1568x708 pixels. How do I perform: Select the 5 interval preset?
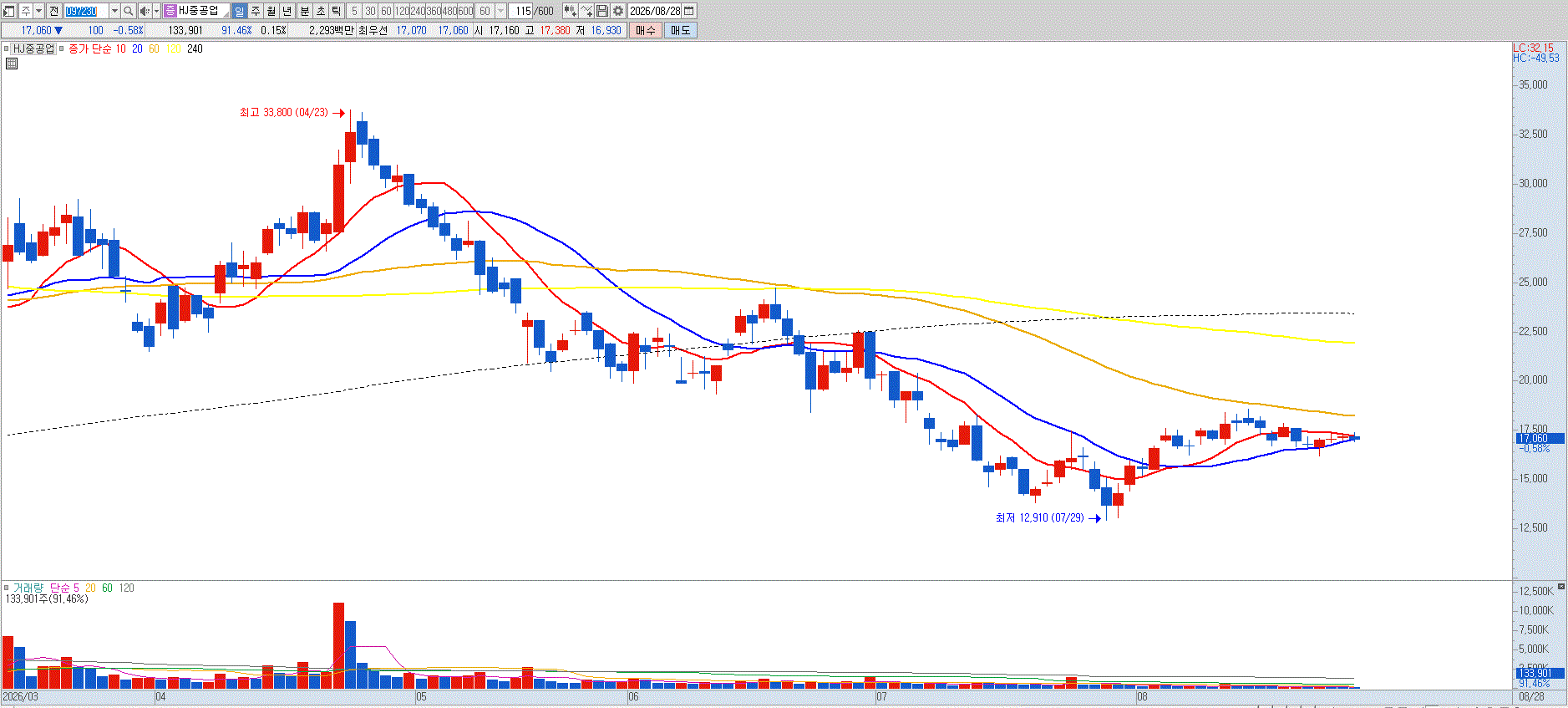[354, 11]
